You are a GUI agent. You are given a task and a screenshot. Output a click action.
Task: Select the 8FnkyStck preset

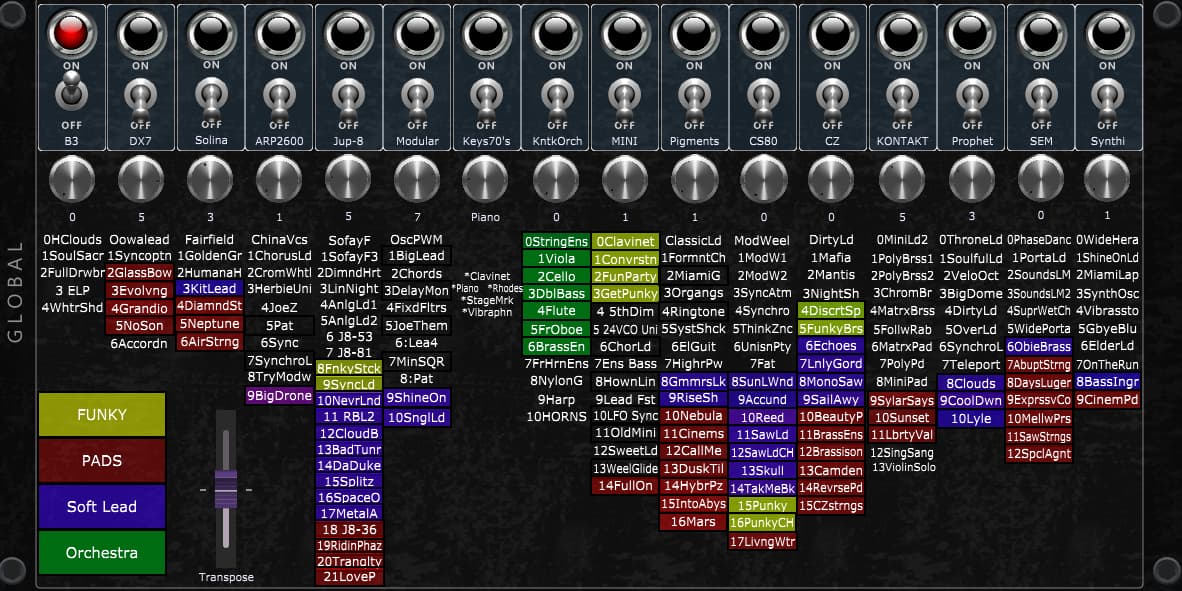[349, 368]
